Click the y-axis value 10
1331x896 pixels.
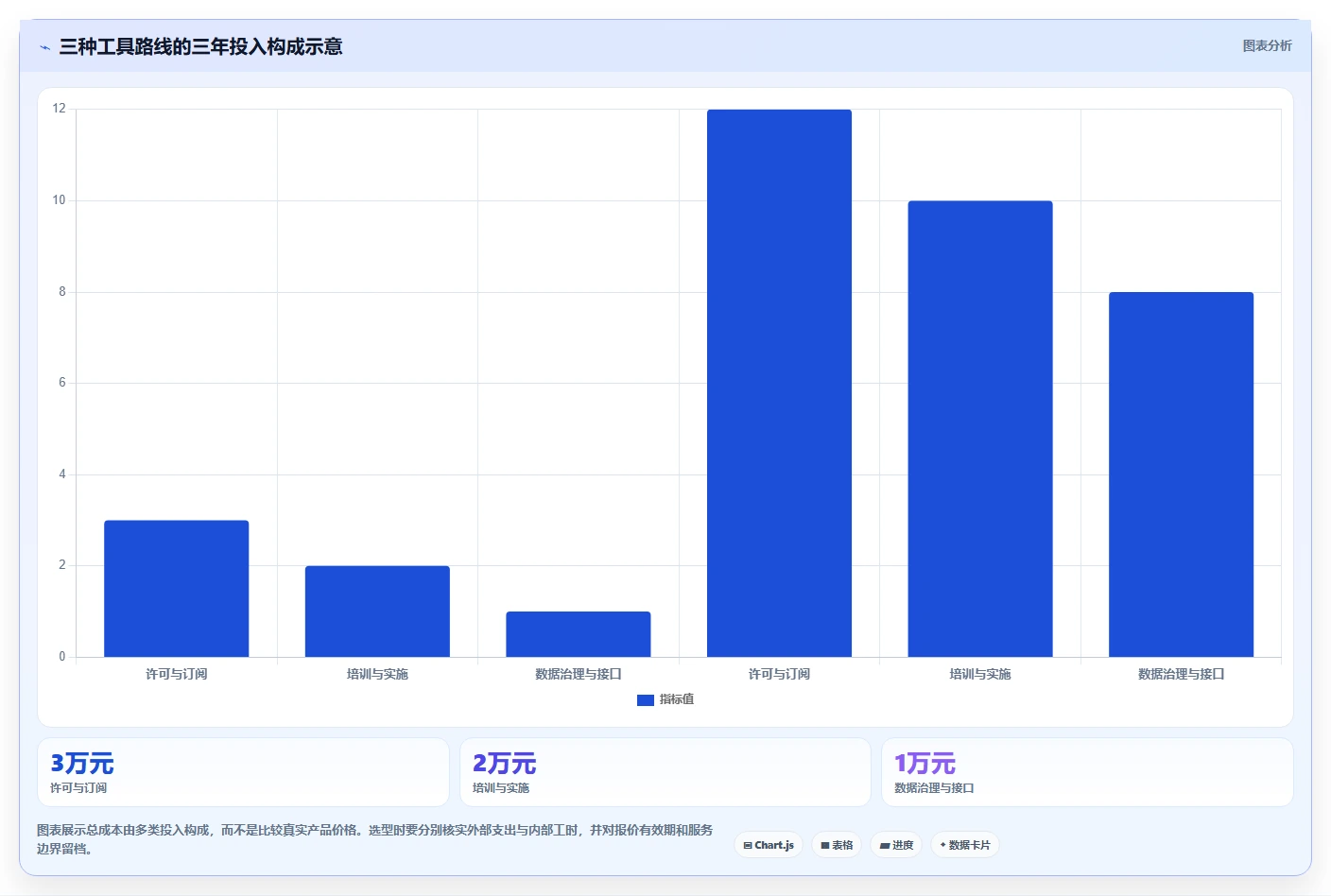tap(60, 200)
